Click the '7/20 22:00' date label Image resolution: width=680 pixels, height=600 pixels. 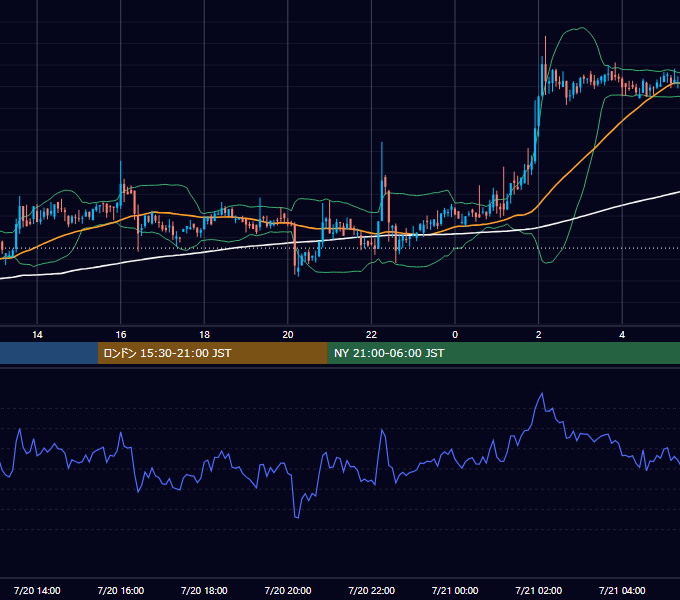(371, 590)
